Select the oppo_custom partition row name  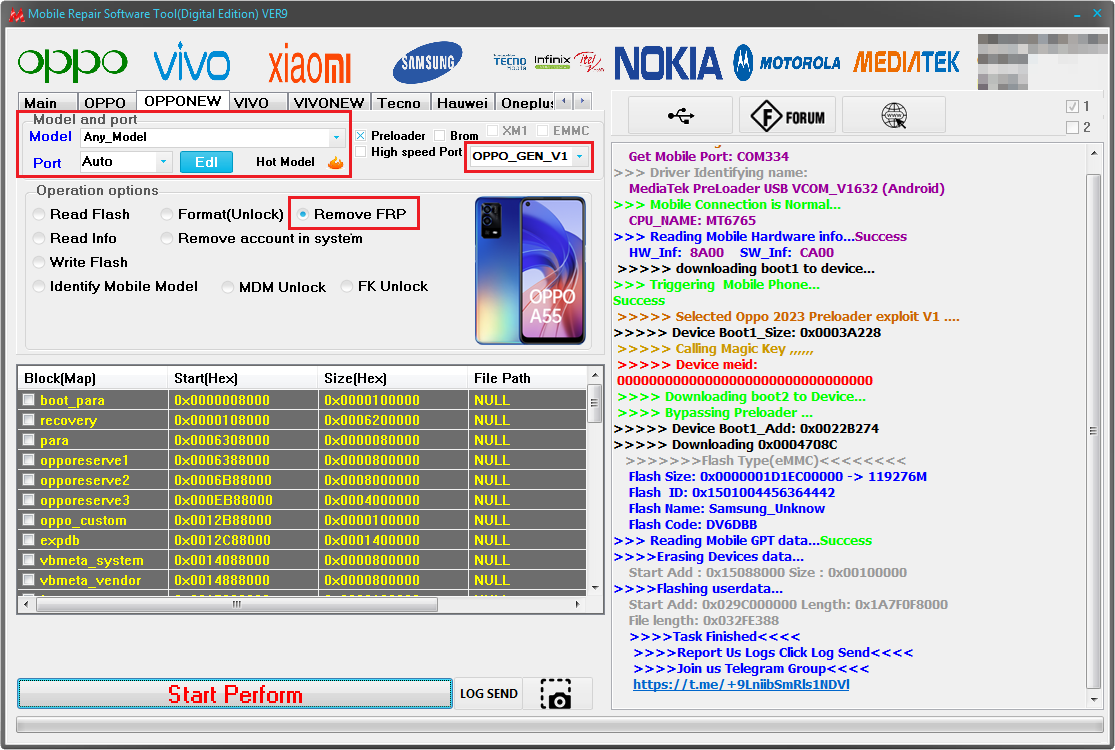83,520
